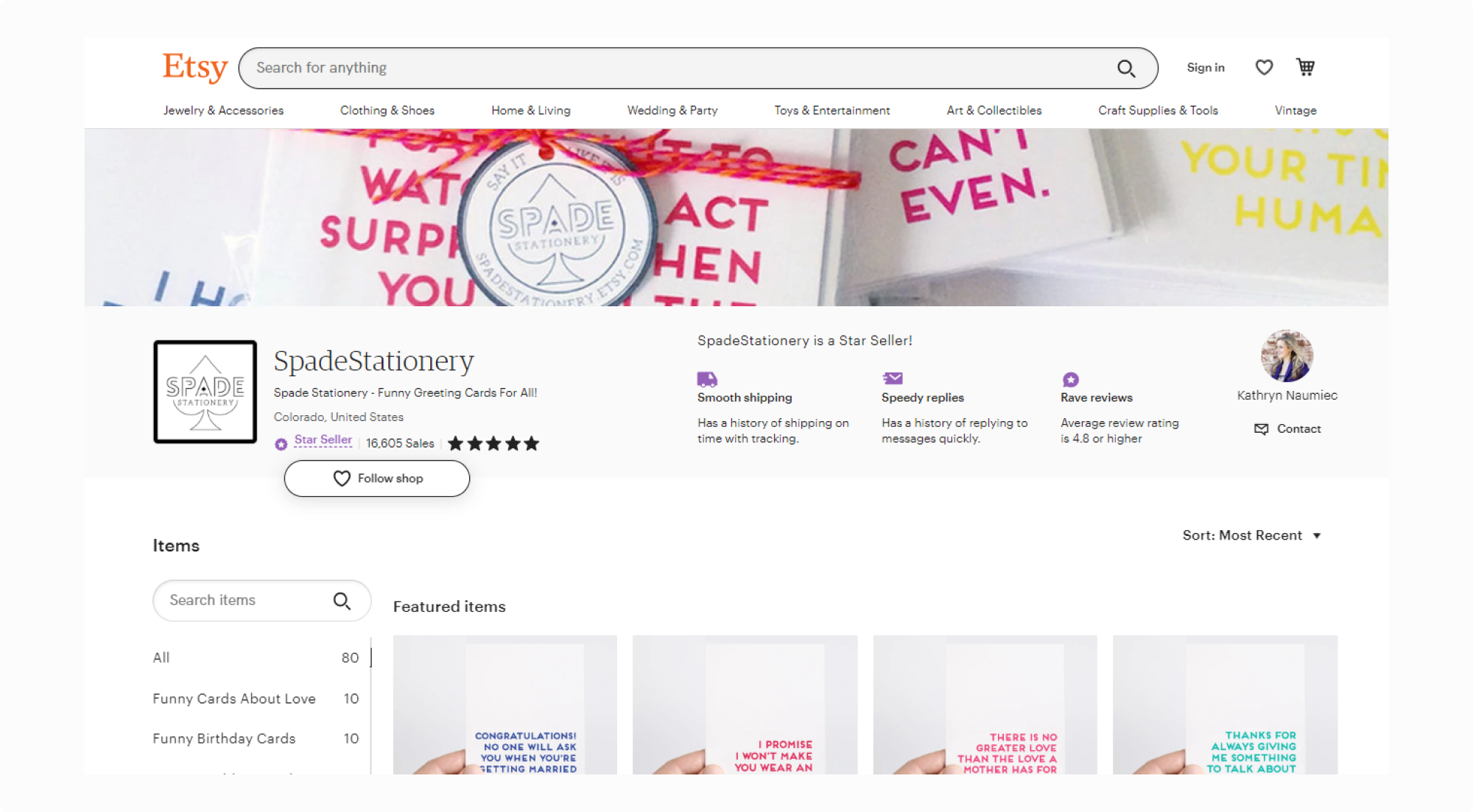Click the SpadeStationery shop name heading

click(x=373, y=361)
